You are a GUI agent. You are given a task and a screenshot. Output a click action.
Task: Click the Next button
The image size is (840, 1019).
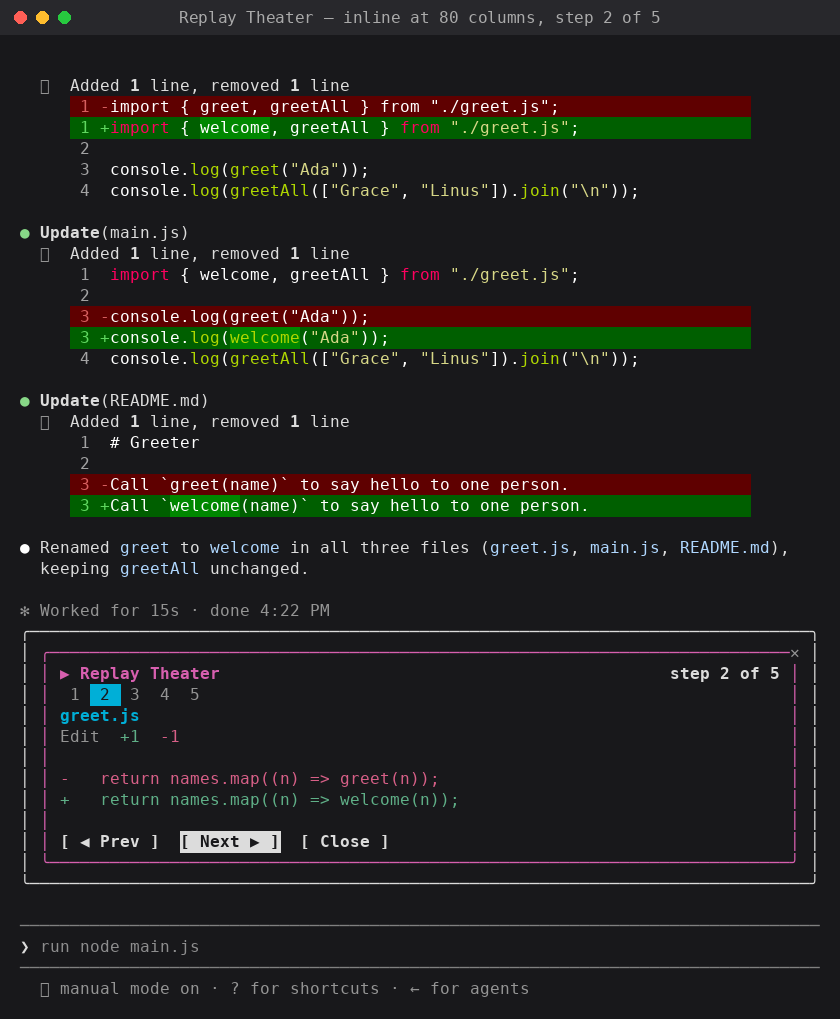pos(230,842)
